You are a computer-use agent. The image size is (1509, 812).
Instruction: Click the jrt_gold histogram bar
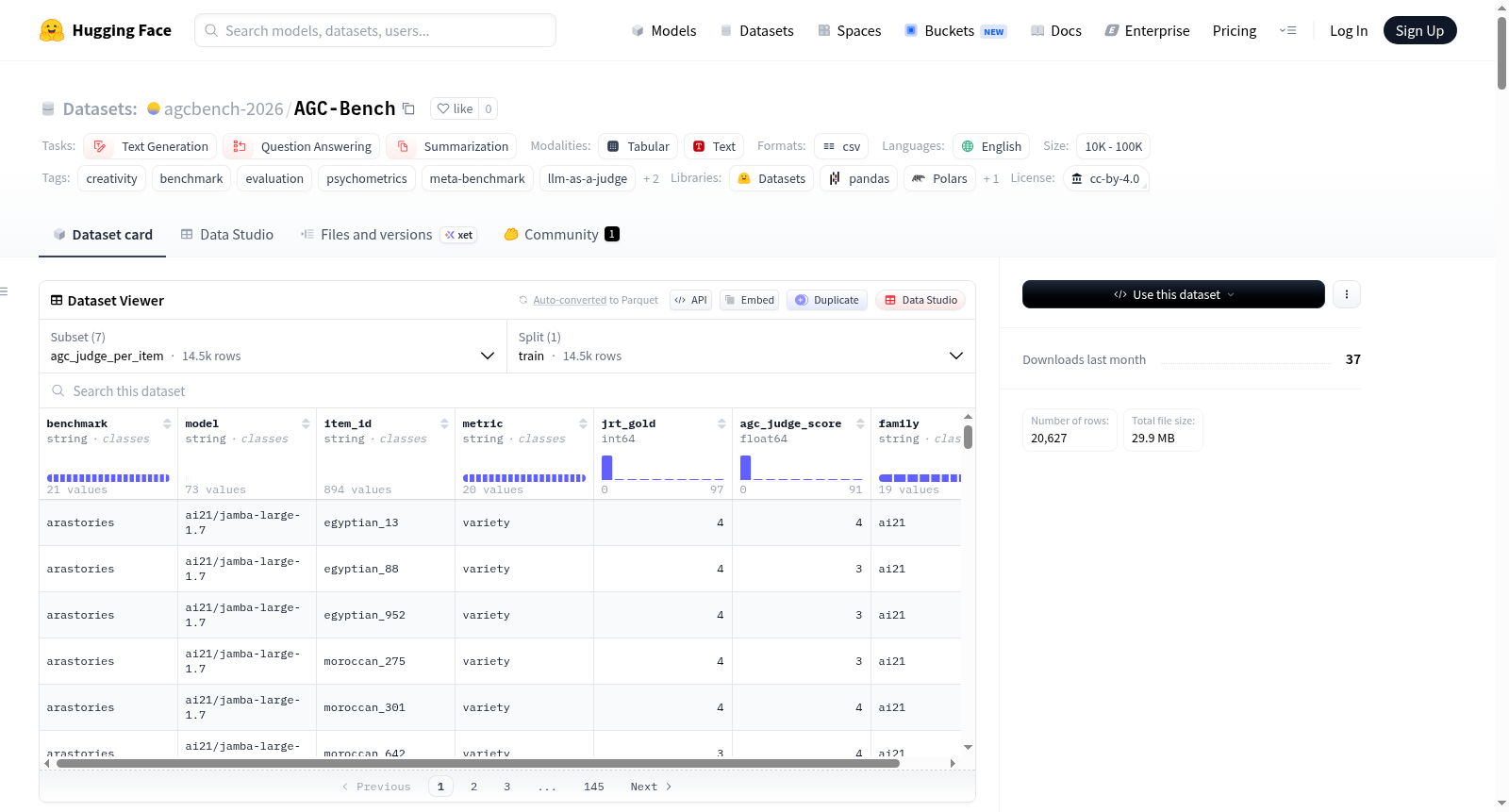607,468
